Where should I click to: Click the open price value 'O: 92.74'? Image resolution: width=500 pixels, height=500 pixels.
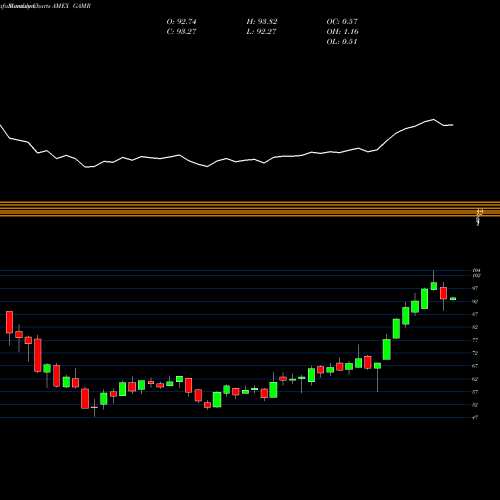[x=181, y=22]
